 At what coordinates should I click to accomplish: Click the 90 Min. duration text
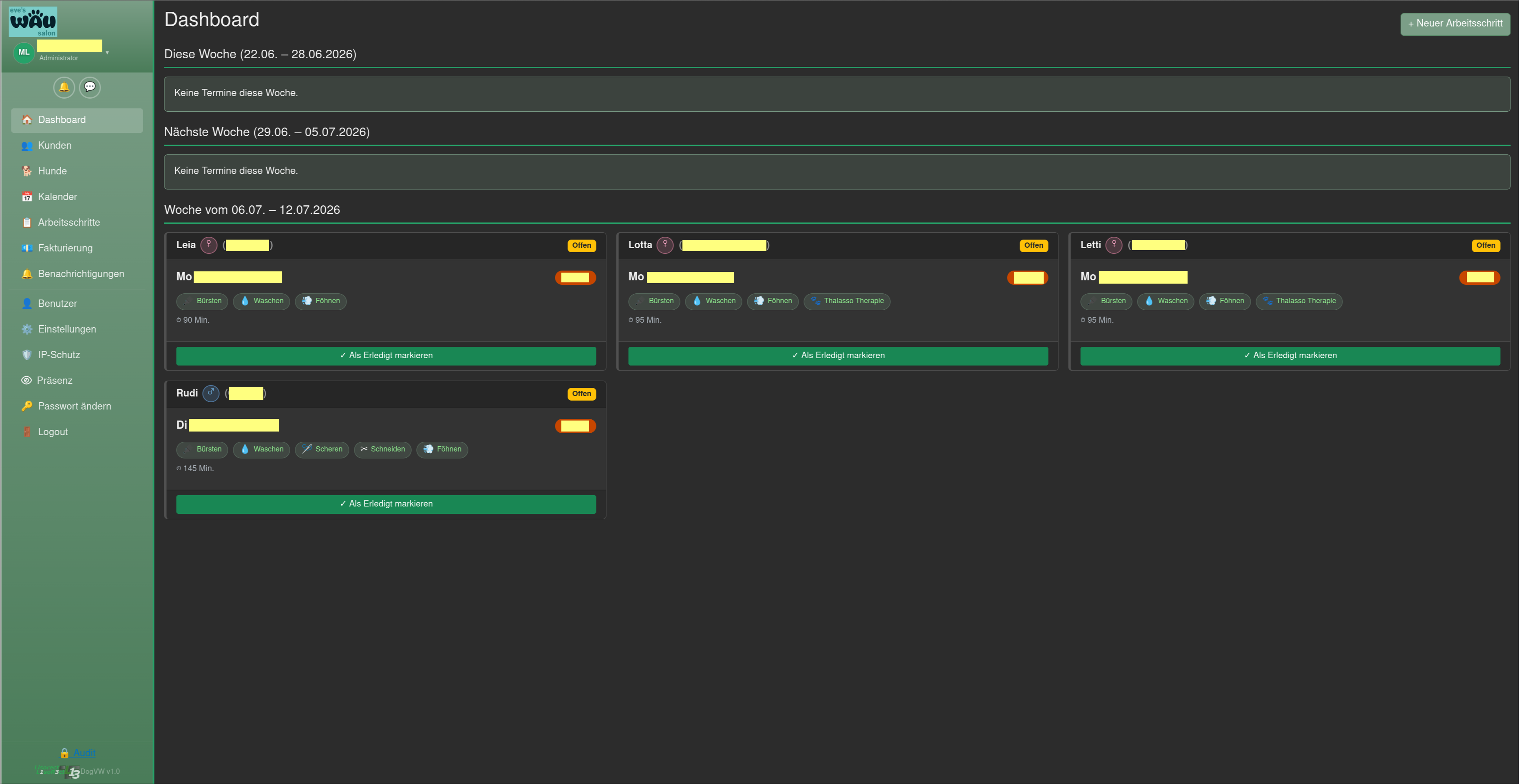pos(193,320)
